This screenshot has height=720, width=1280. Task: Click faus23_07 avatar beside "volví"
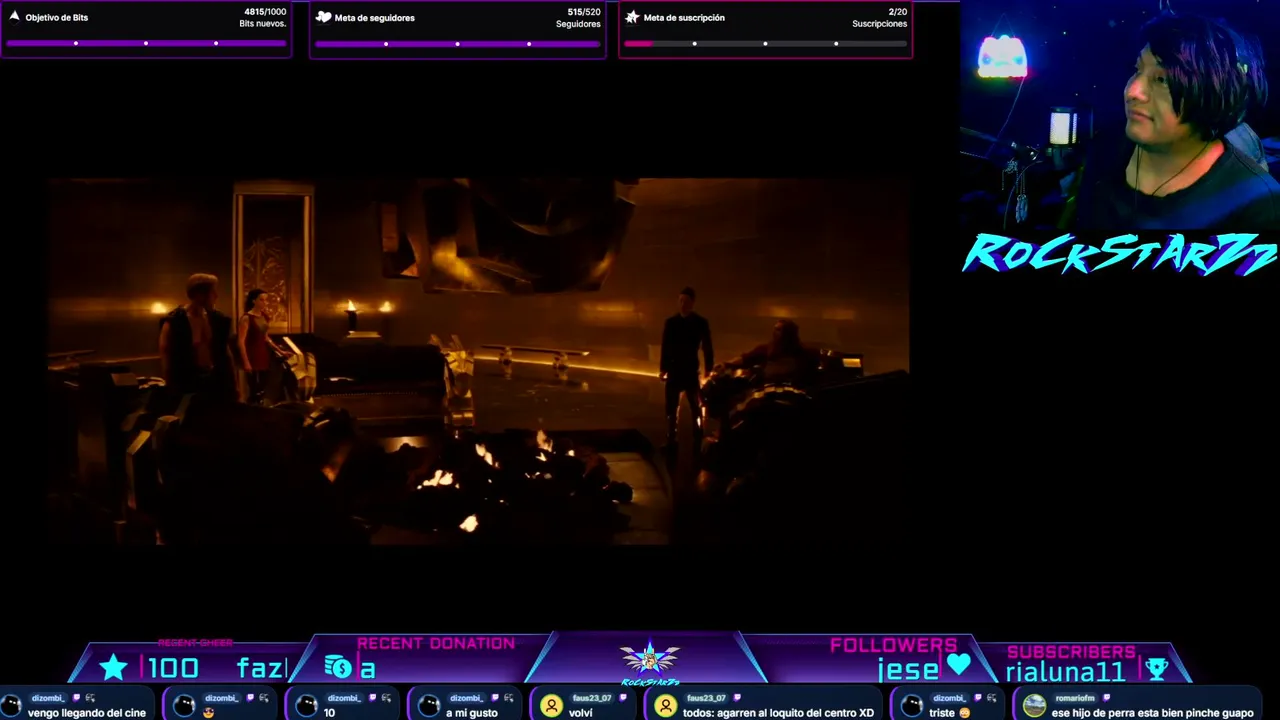pyautogui.click(x=551, y=706)
